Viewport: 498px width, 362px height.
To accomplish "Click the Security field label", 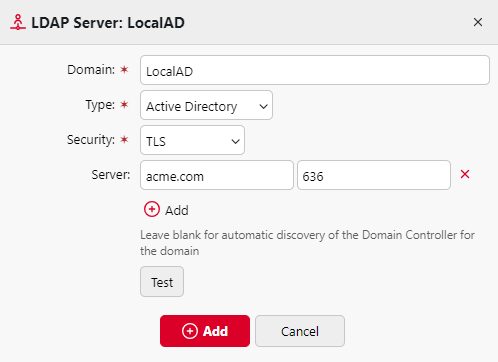I will [91, 140].
